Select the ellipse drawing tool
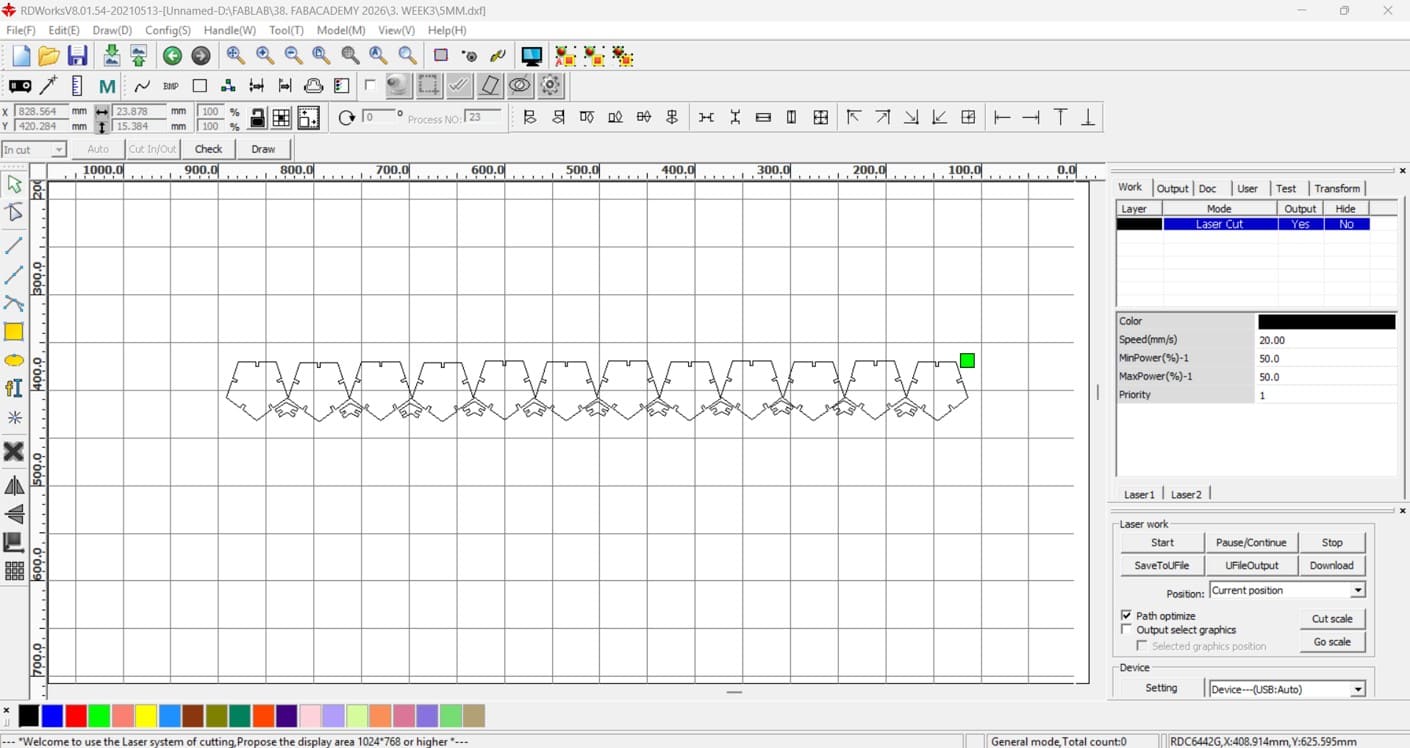The image size is (1410, 748). 14,360
